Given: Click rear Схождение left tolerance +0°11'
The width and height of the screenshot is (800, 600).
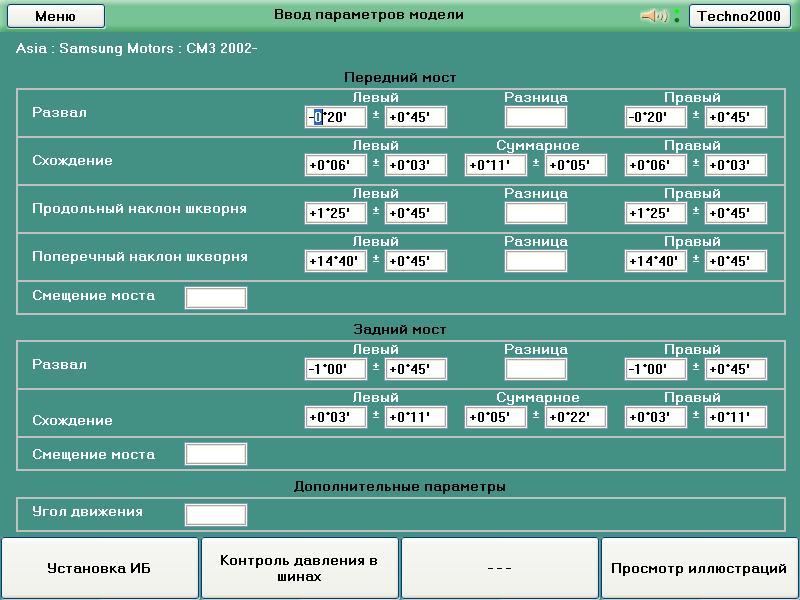Looking at the screenshot, I should (416, 417).
